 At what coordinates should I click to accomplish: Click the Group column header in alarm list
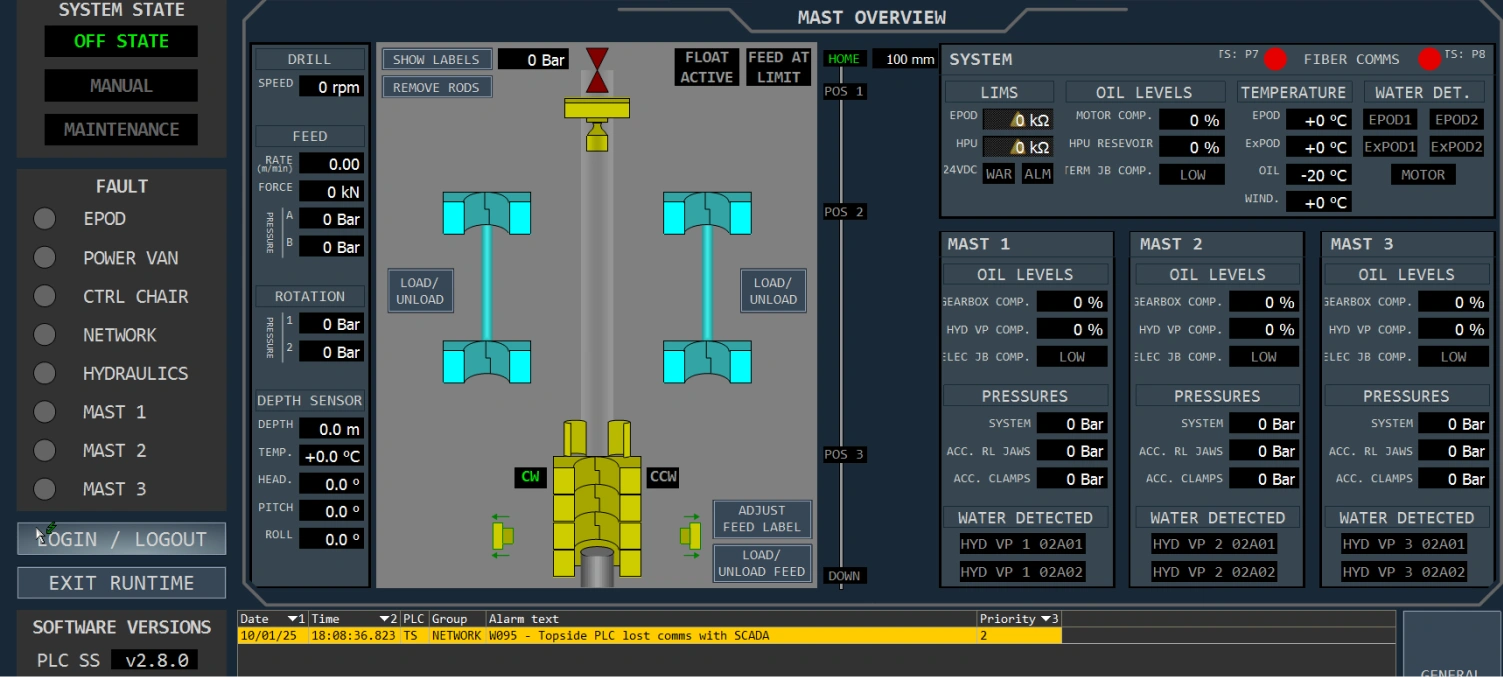[457, 619]
